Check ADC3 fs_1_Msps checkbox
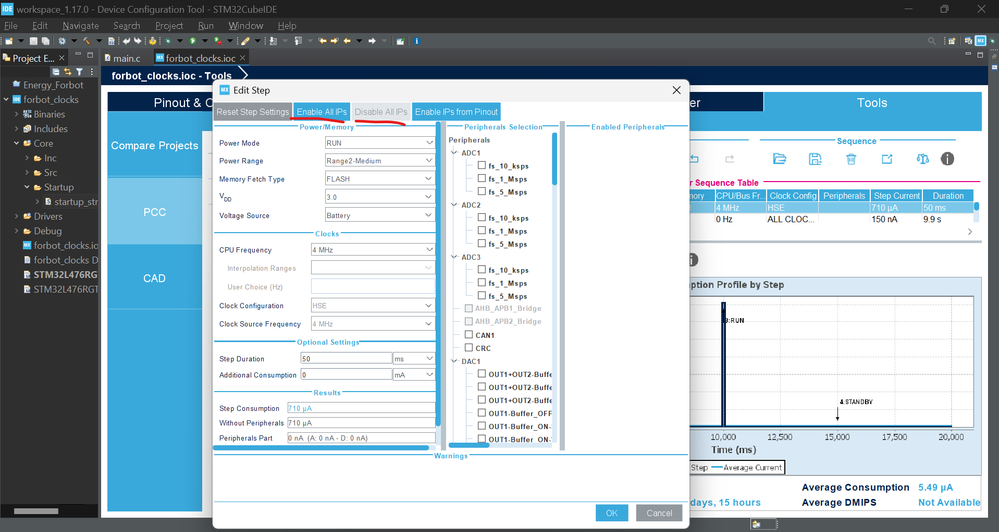 point(482,282)
